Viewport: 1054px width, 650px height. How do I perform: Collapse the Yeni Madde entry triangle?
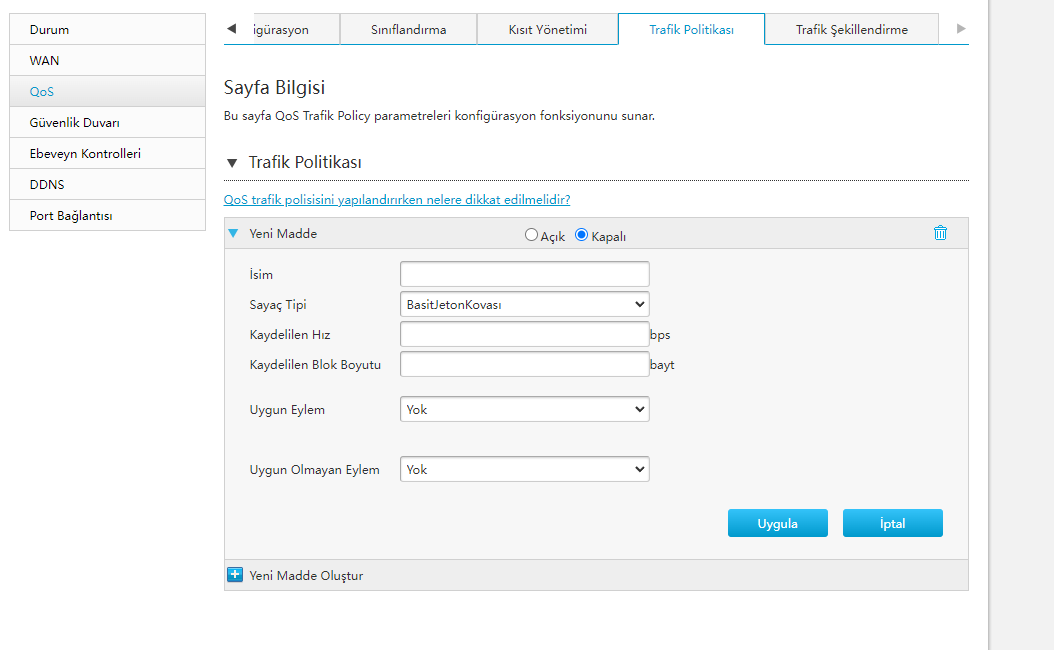tap(233, 234)
